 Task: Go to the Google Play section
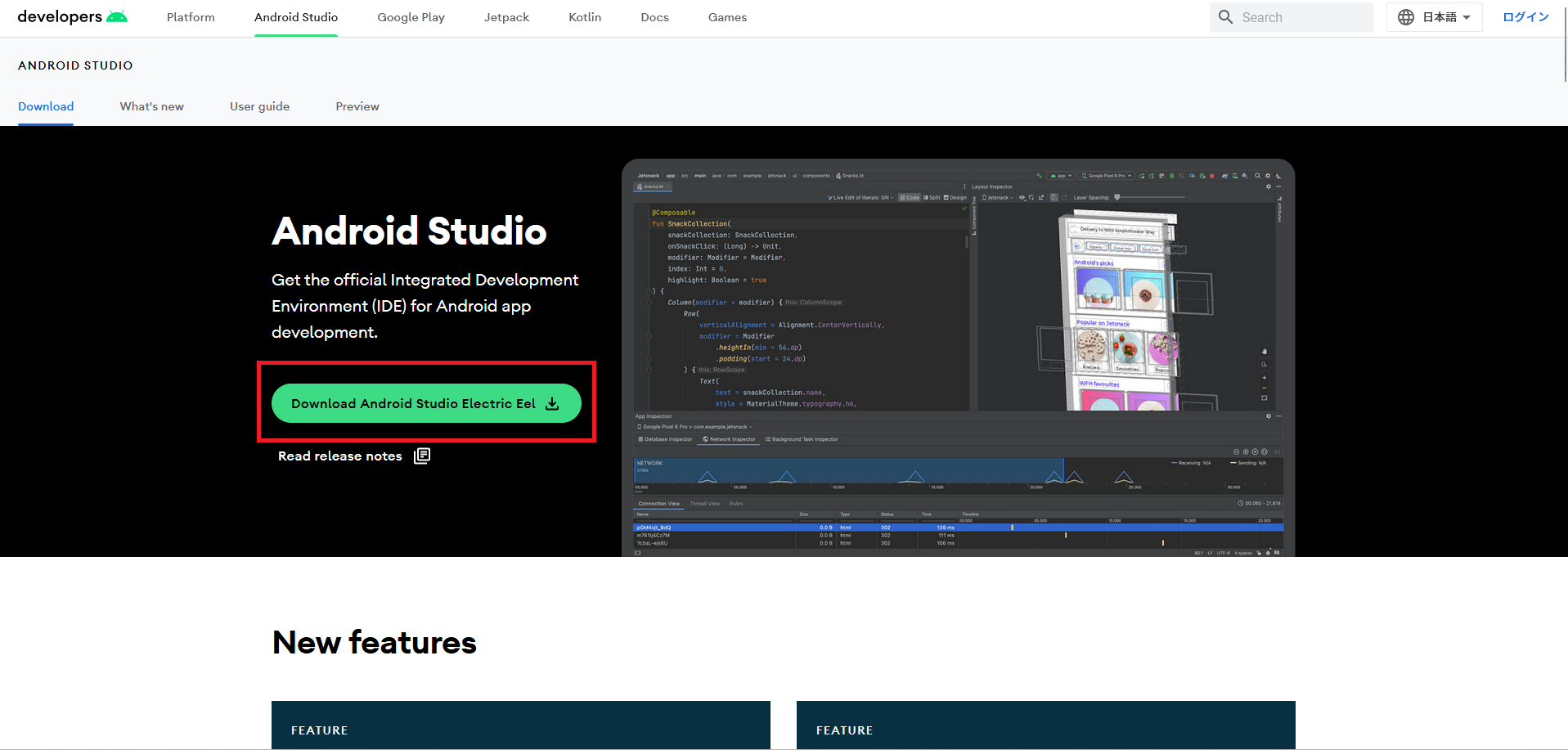(x=411, y=17)
